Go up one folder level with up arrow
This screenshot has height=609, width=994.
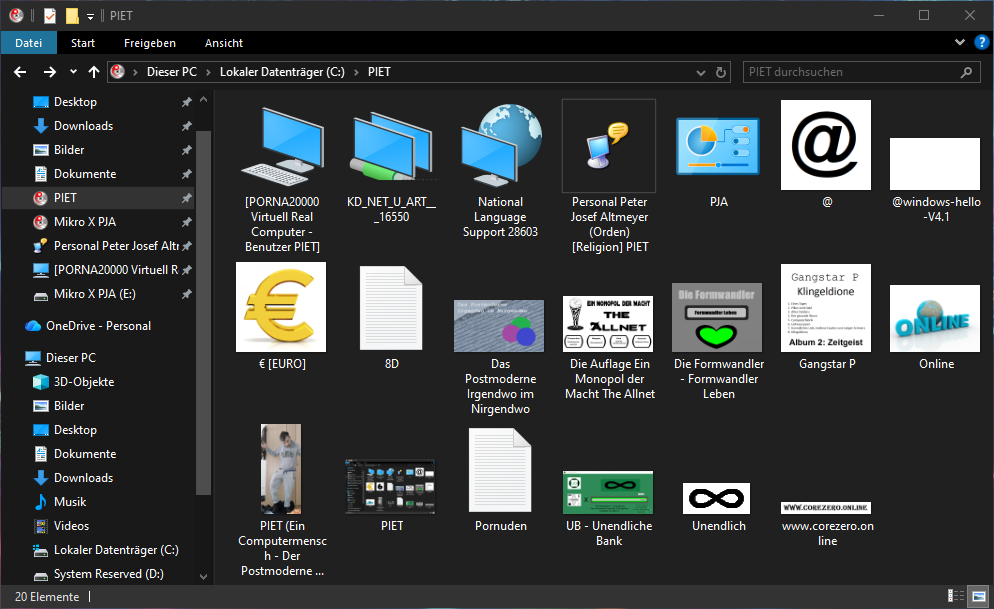click(94, 72)
